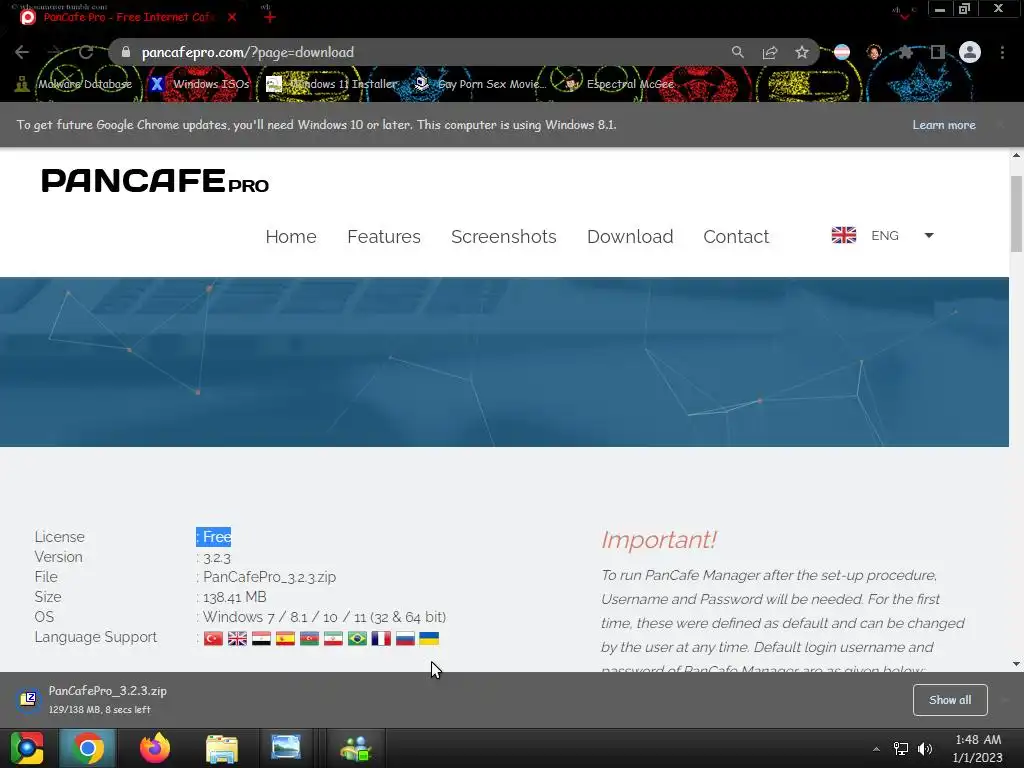The image size is (1024, 768).
Task: Click the version value '3.2.3'
Action: point(217,558)
